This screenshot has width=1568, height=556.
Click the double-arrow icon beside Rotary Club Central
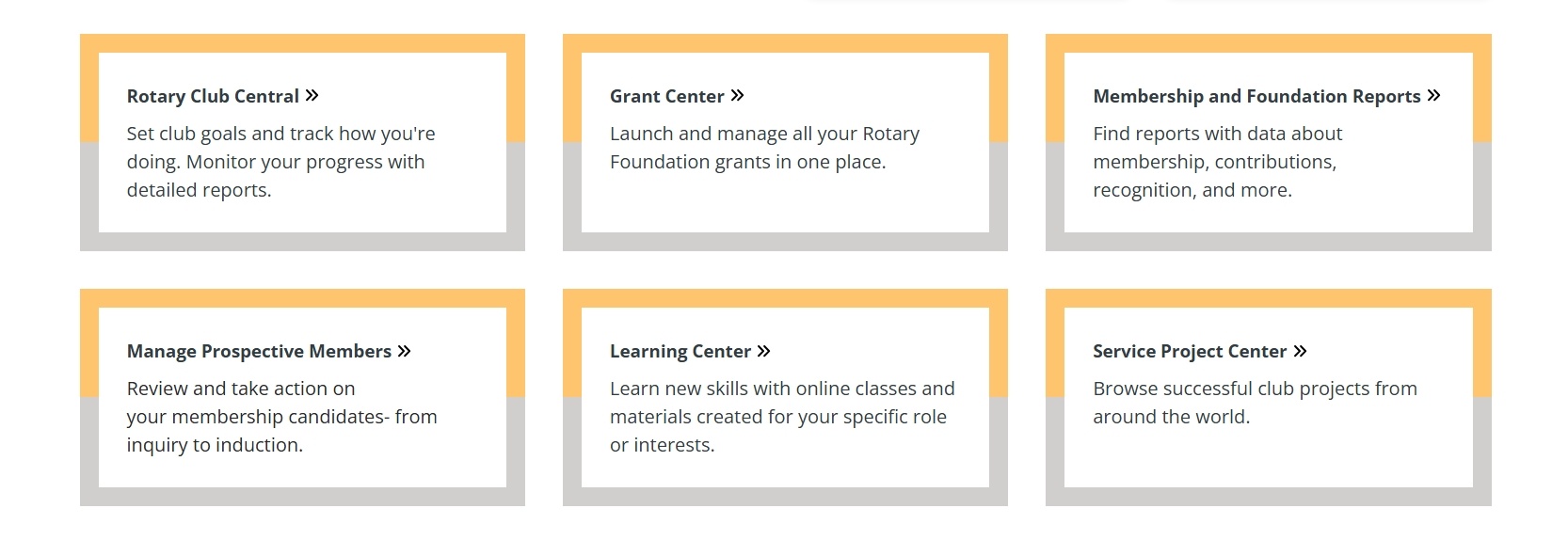(312, 96)
